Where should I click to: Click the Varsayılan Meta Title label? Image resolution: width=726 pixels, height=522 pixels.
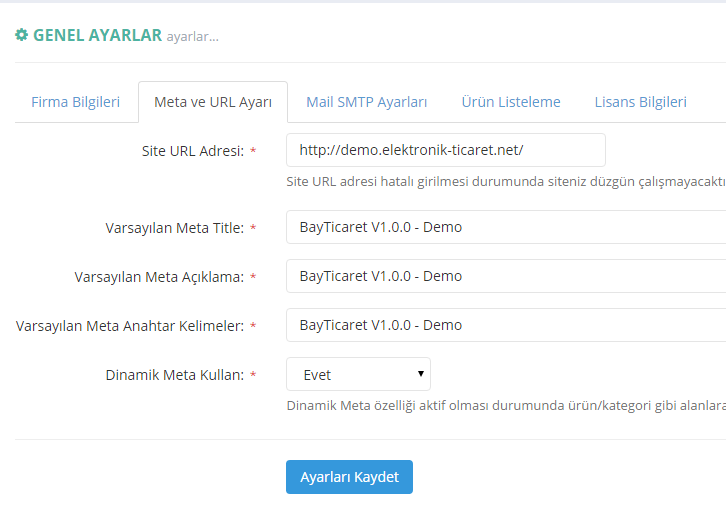point(174,228)
